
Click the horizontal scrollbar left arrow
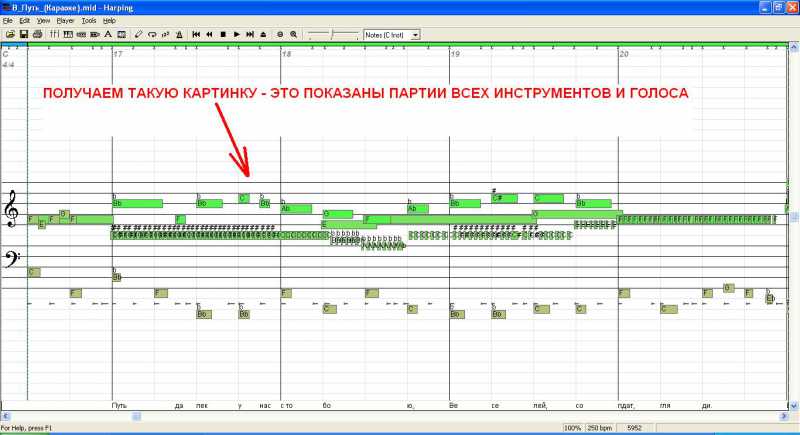[x=6, y=416]
